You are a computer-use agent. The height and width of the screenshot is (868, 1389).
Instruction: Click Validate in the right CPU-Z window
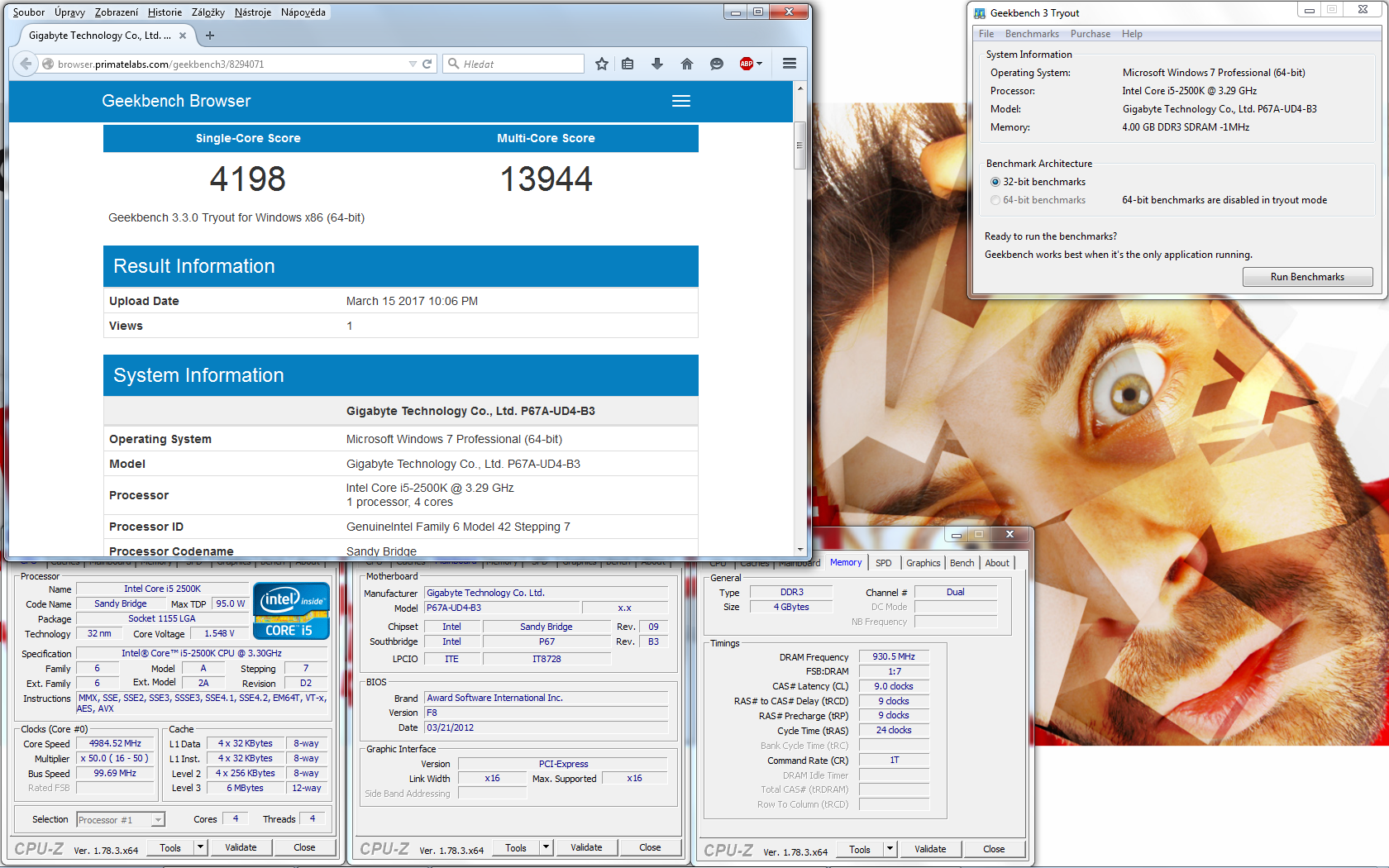pyautogui.click(x=930, y=849)
